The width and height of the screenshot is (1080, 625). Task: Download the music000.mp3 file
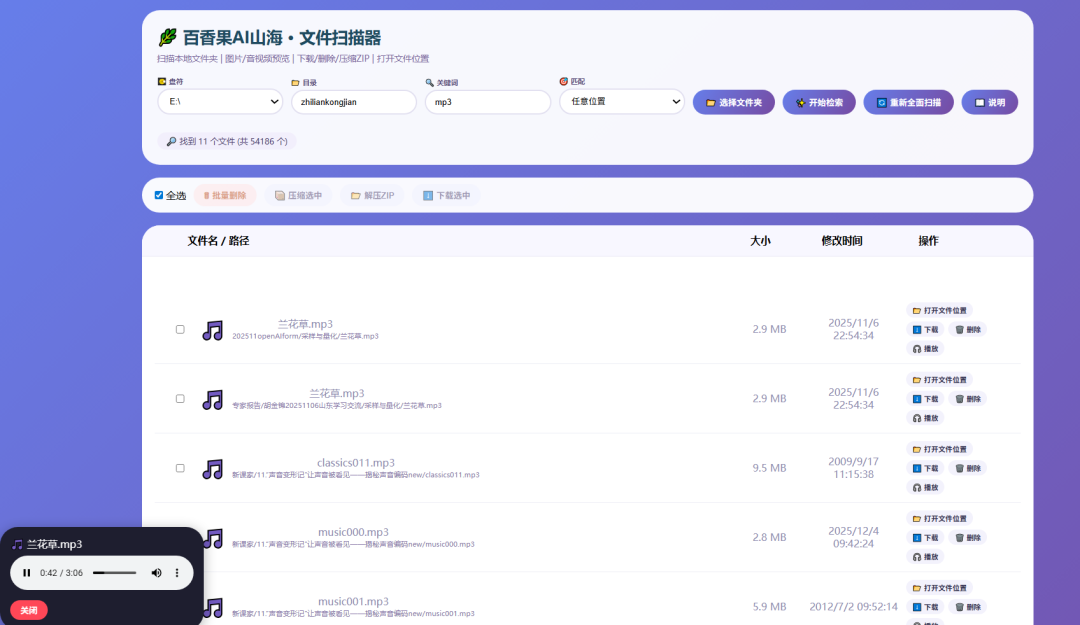tap(925, 537)
